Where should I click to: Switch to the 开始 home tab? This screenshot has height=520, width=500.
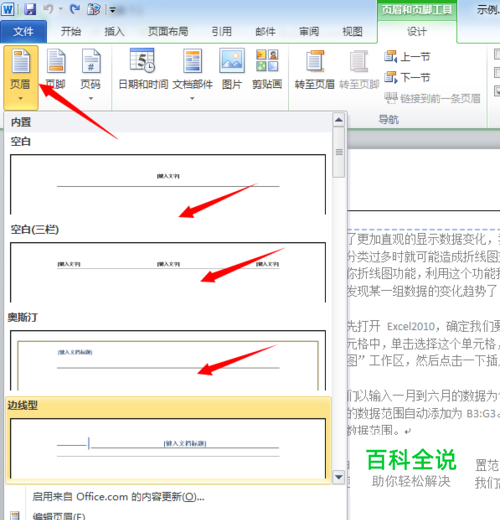click(71, 31)
